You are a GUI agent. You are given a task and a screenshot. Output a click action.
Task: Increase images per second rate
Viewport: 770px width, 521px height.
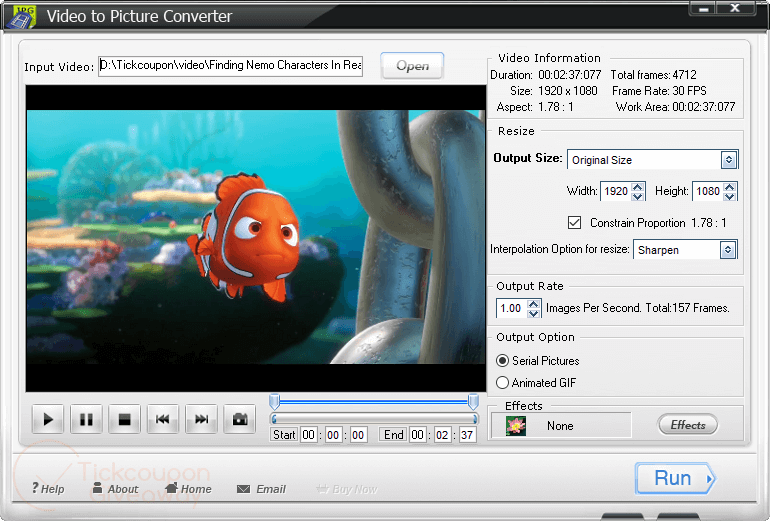tap(533, 303)
